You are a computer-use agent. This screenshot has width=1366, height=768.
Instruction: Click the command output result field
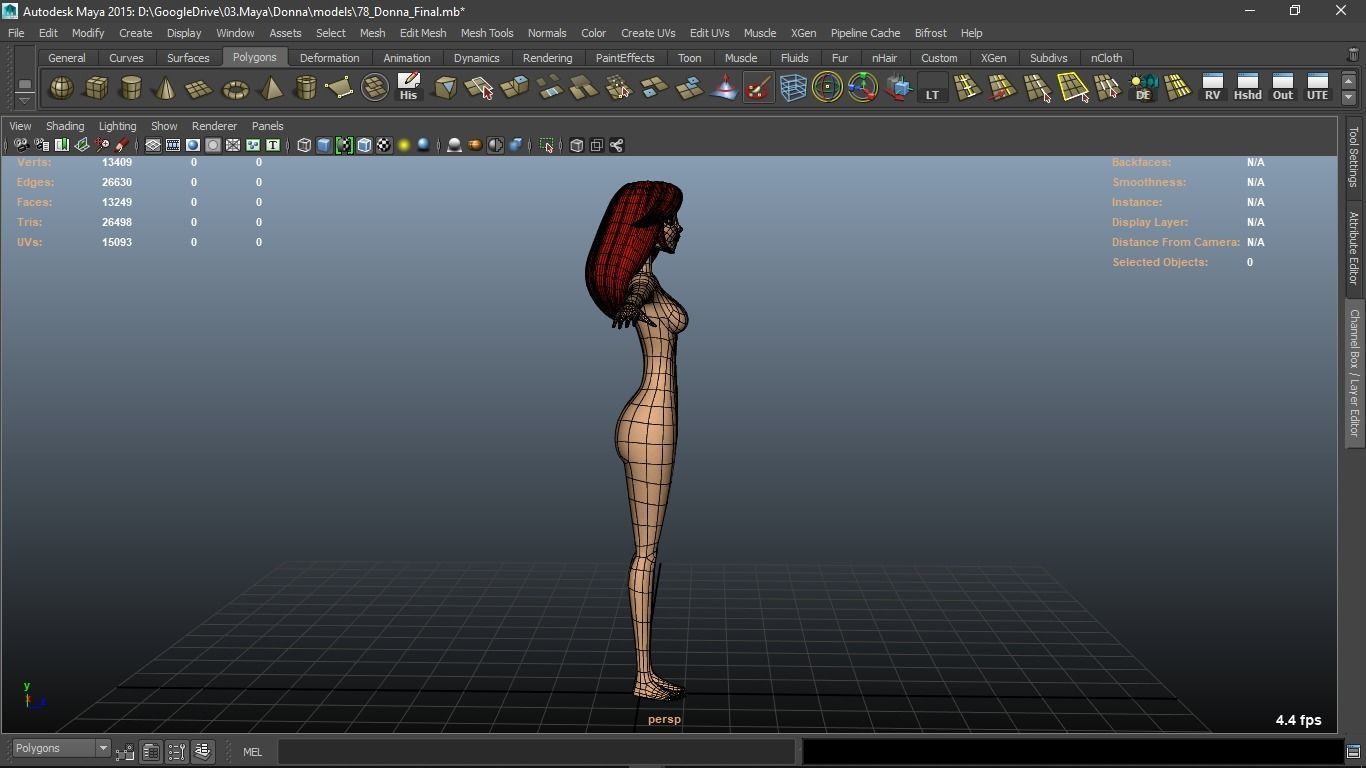tap(1073, 752)
